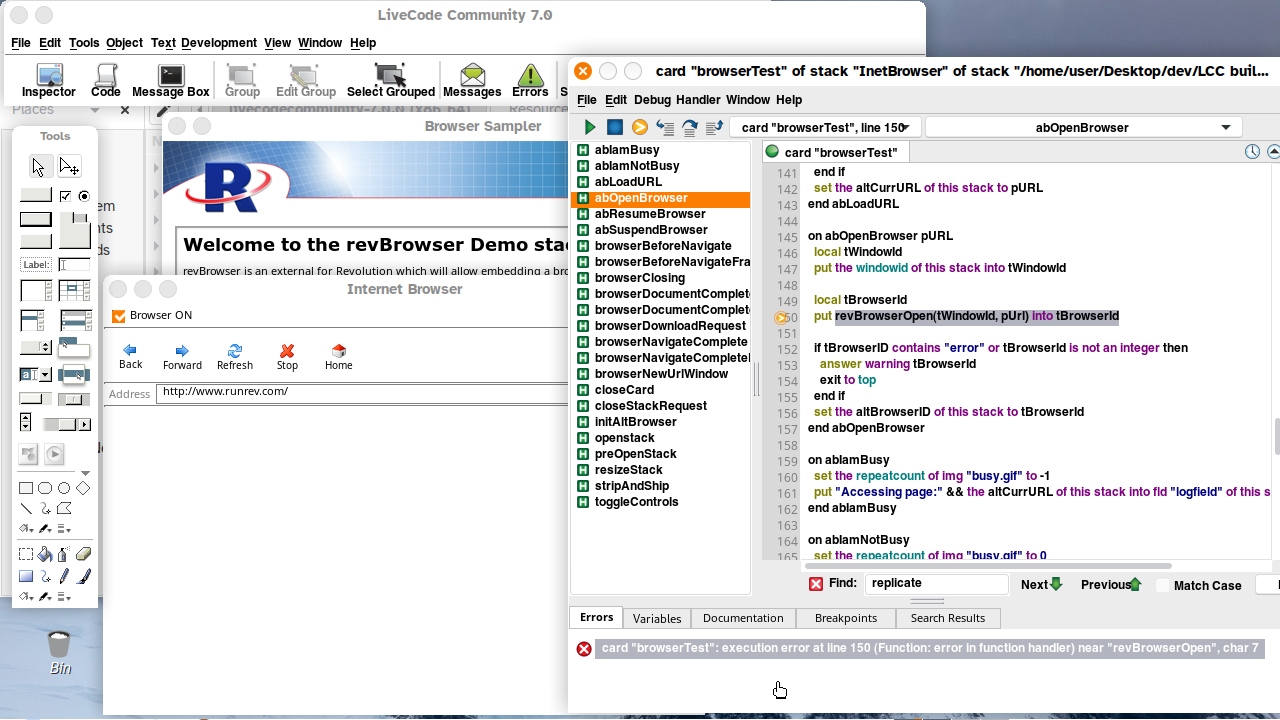The image size is (1280, 720).
Task: Open the Development menu
Action: (x=219, y=43)
